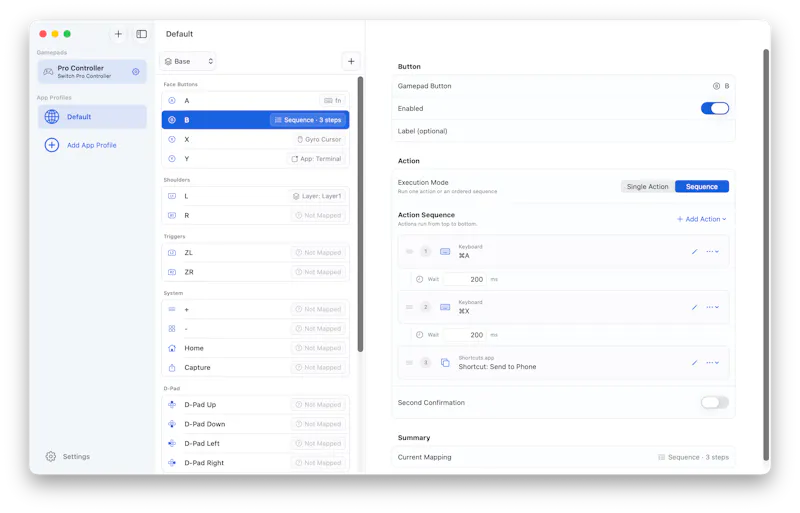Click the Pro Controller gamepad icon
This screenshot has width=800, height=513.
click(48, 72)
